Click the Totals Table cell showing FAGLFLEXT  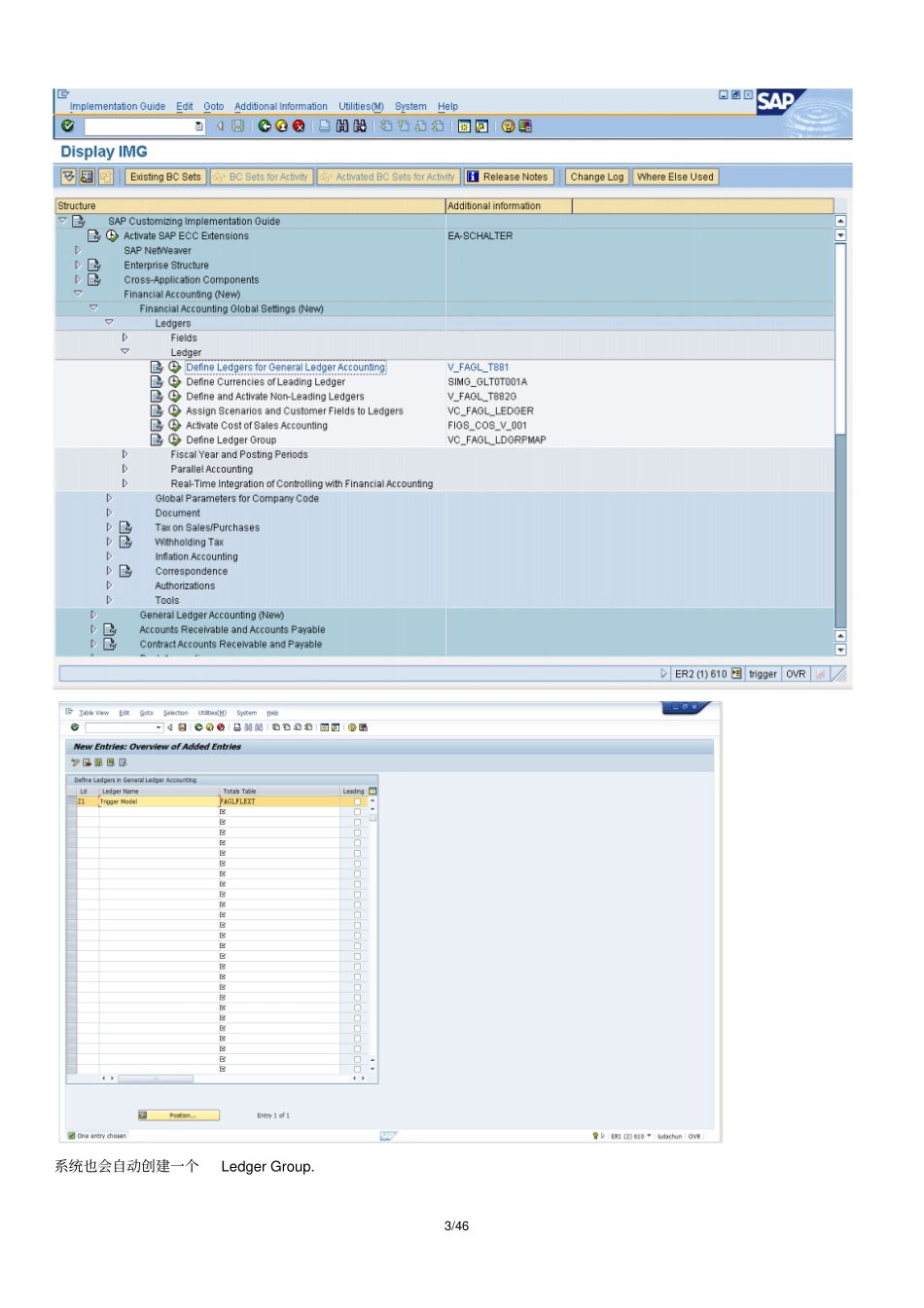click(x=280, y=802)
